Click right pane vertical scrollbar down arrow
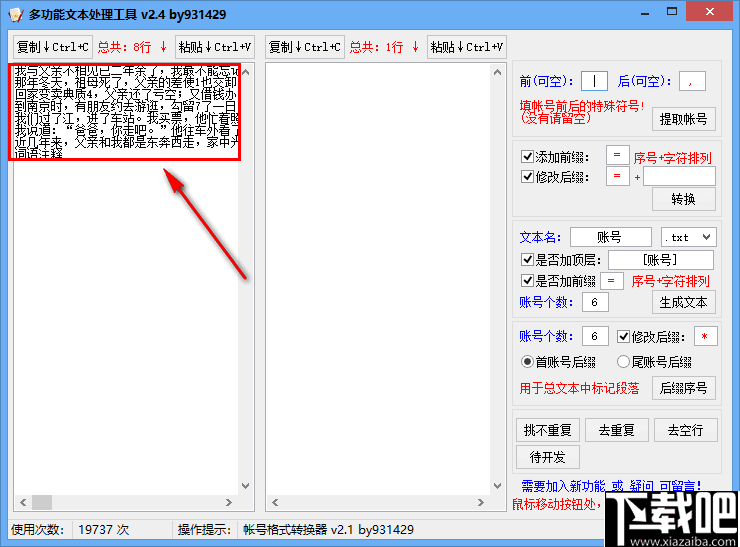Image resolution: width=740 pixels, height=547 pixels. 497,486
